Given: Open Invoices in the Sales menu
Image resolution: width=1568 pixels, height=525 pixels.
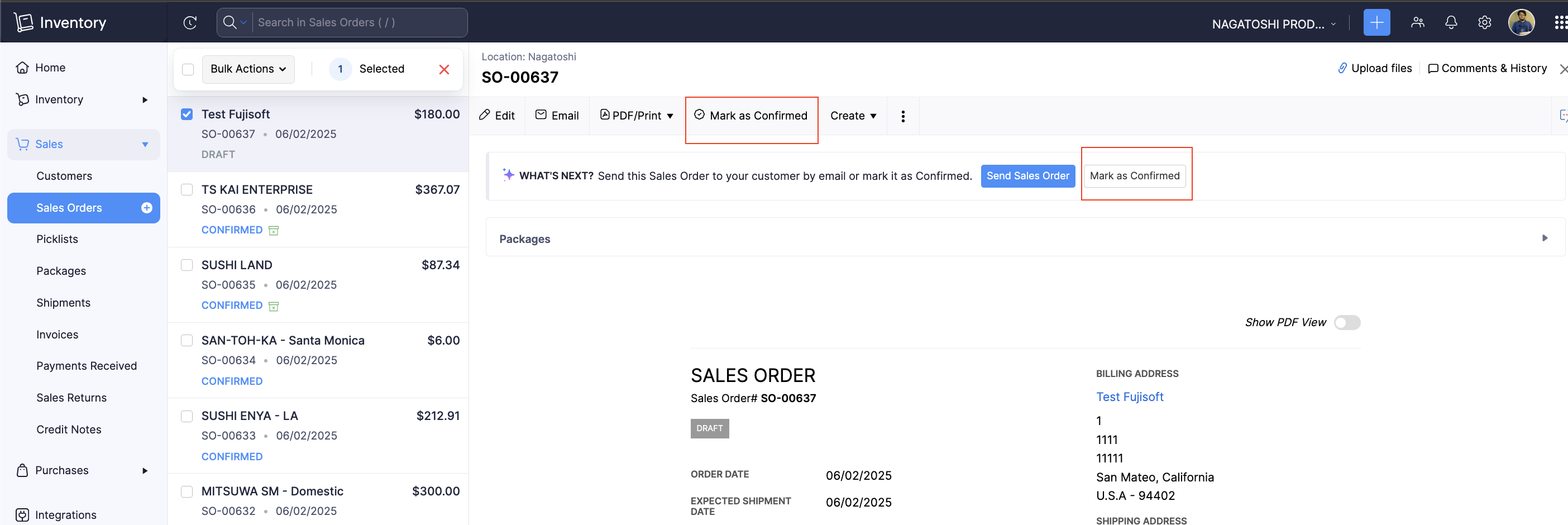Looking at the screenshot, I should point(57,335).
